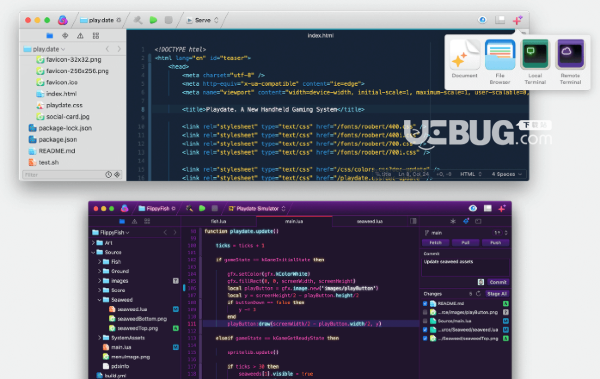Screen dimensions: 600x379
Task: Select the Git source control icon in right pane
Action: pyautogui.click(x=466, y=221)
